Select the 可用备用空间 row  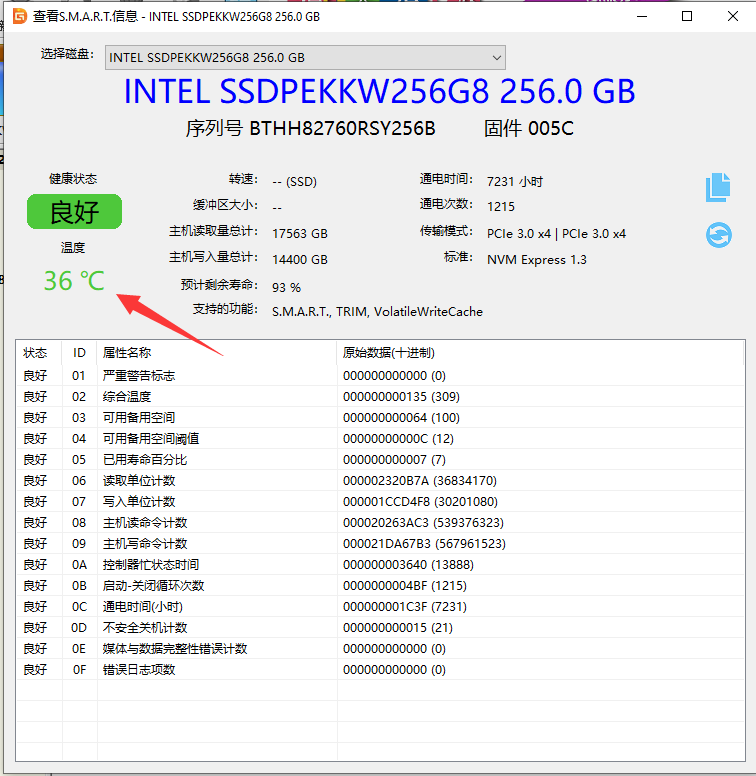click(x=380, y=418)
